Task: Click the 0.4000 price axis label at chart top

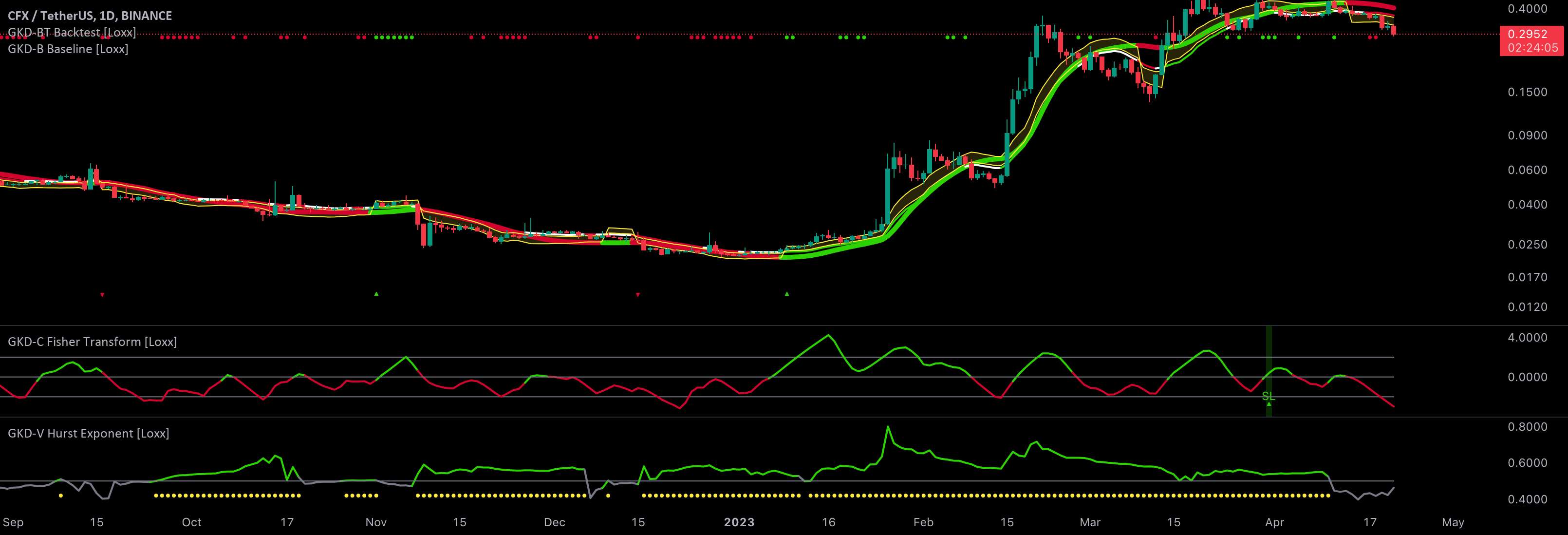Action: coord(1527,9)
